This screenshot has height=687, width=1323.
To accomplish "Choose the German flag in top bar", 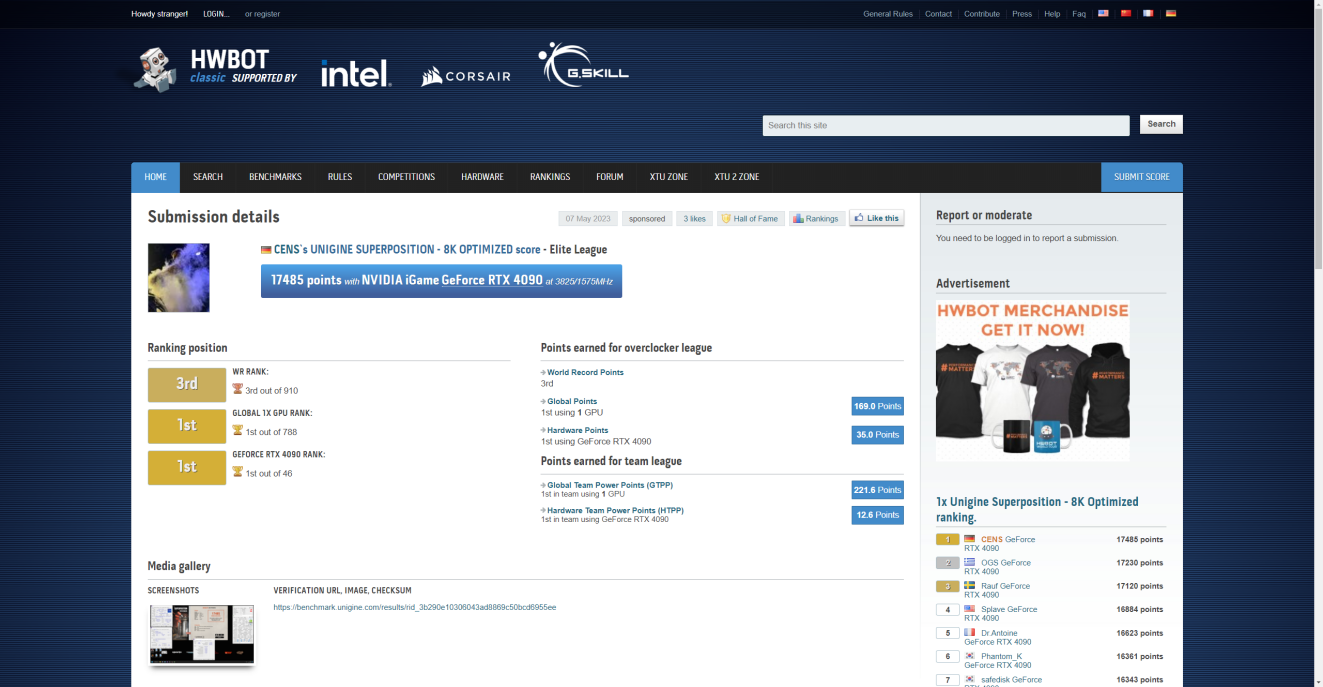I will 1171,14.
